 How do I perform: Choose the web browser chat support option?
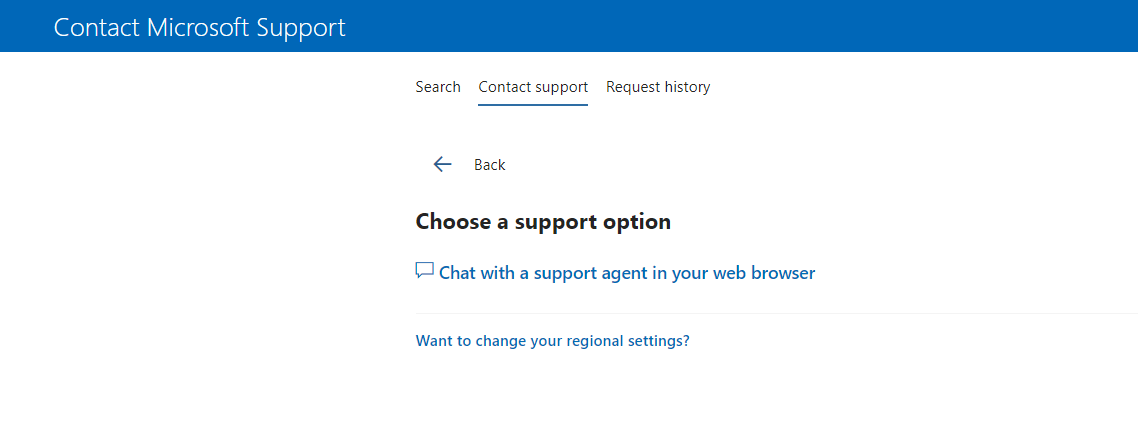626,272
